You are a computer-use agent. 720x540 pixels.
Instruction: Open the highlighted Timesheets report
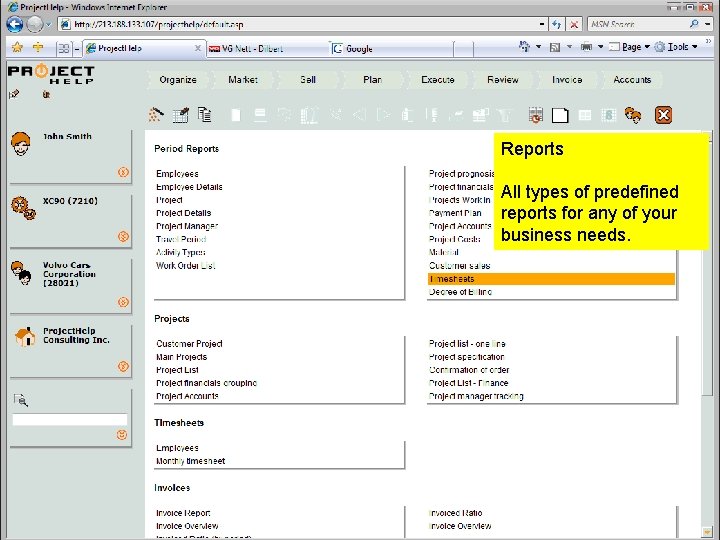(551, 279)
